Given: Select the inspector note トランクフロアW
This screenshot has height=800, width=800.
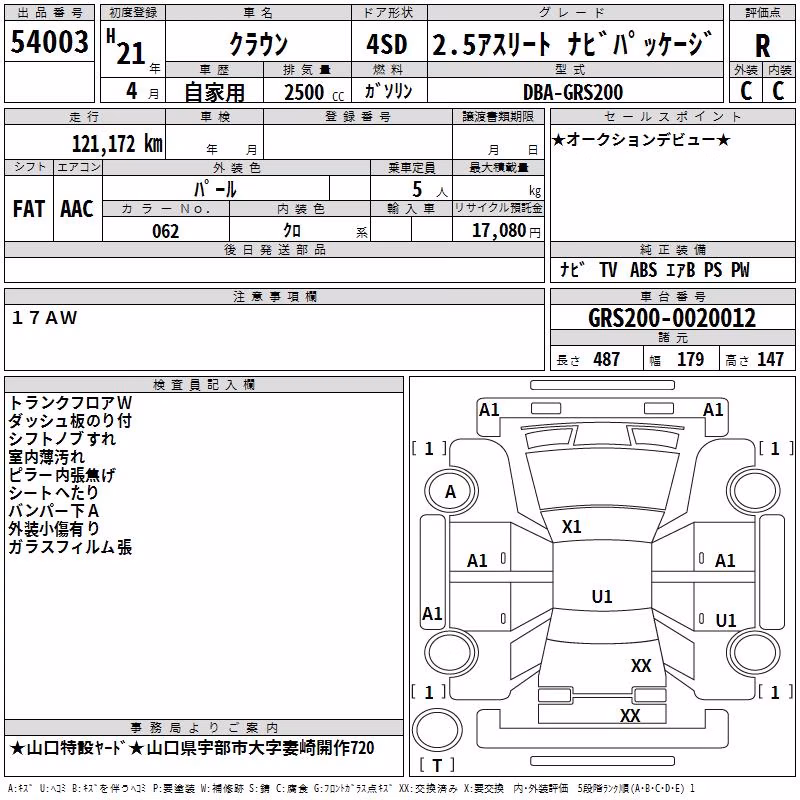Looking at the screenshot, I should [70, 403].
